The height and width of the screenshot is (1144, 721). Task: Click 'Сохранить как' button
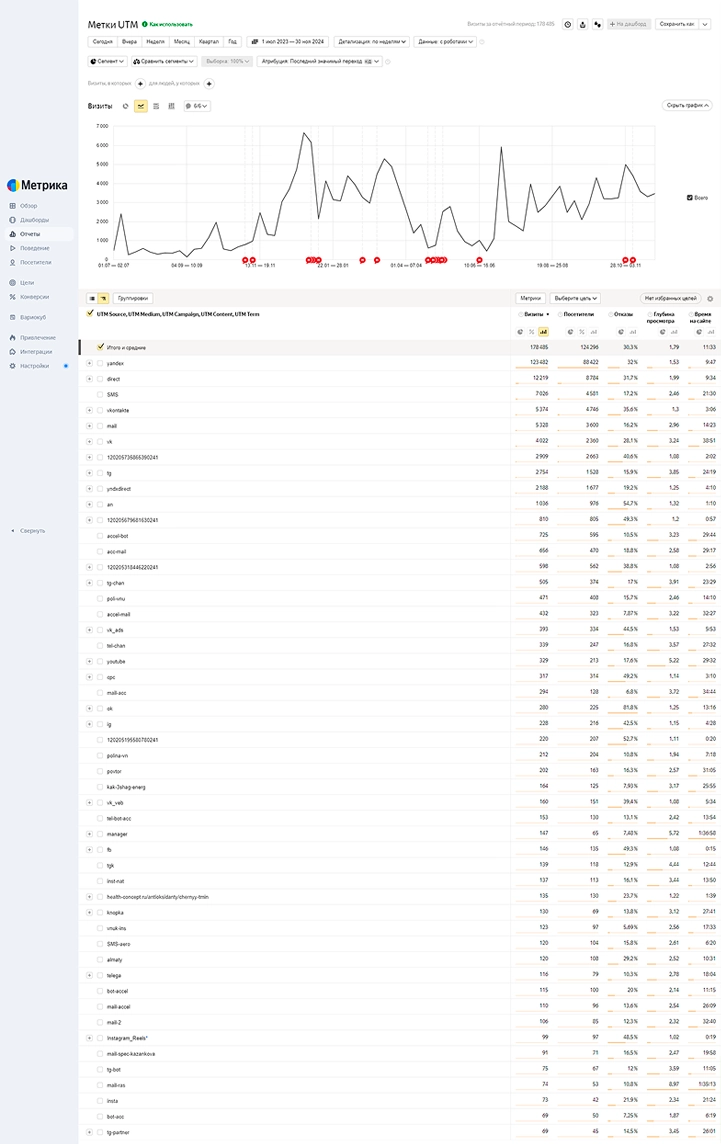click(x=676, y=24)
